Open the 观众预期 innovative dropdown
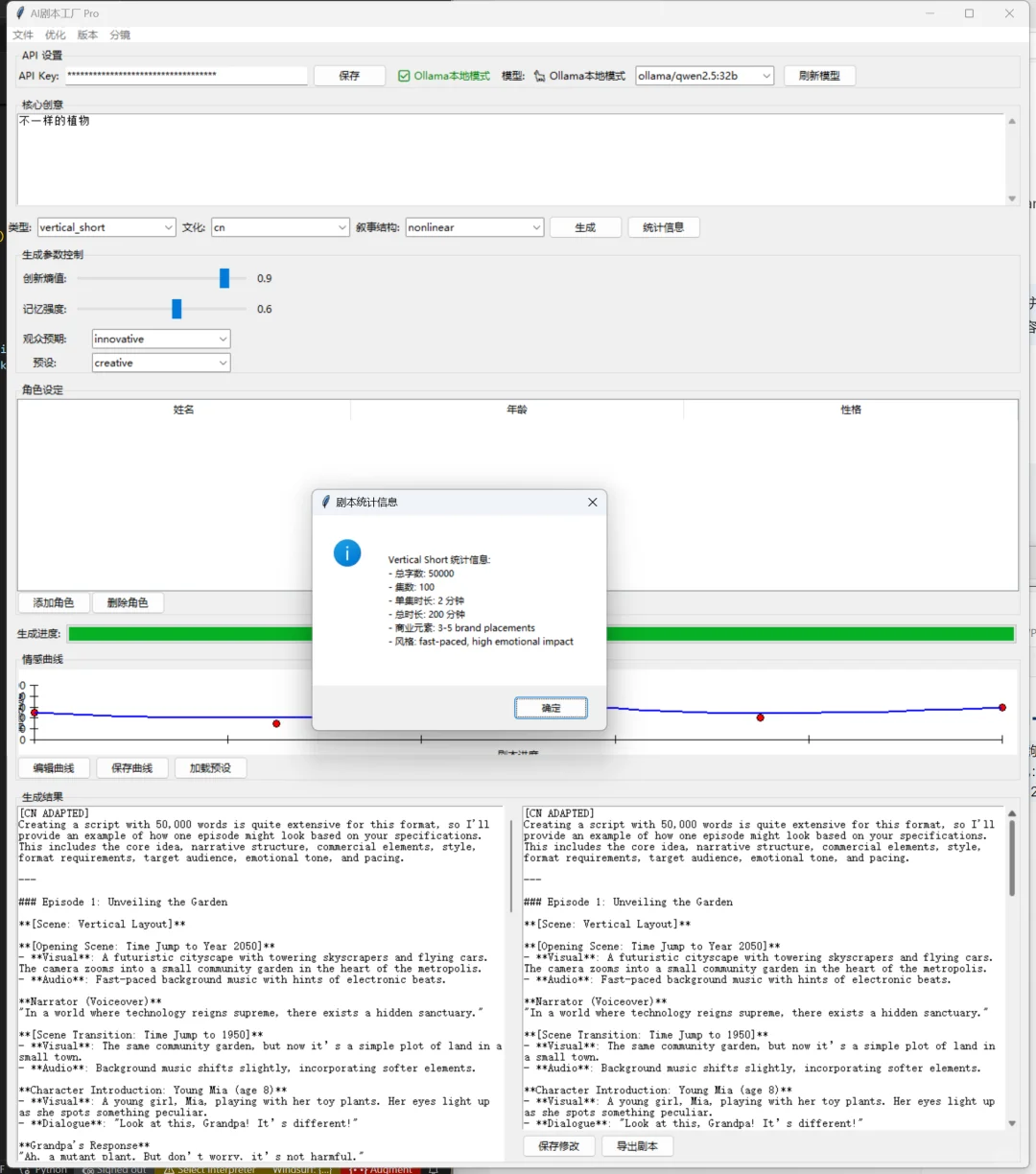Screen dimensions: 1036x1174 [x=161, y=339]
